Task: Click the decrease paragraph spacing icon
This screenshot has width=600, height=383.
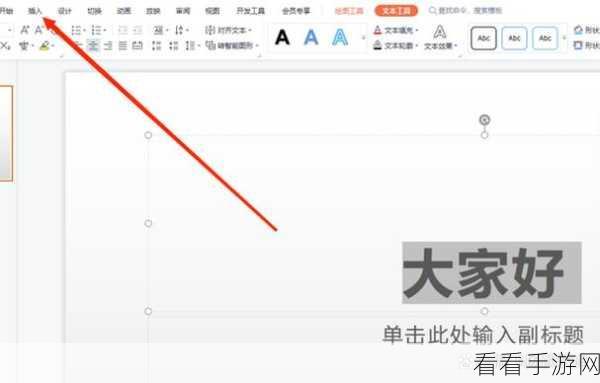Action: click(174, 46)
